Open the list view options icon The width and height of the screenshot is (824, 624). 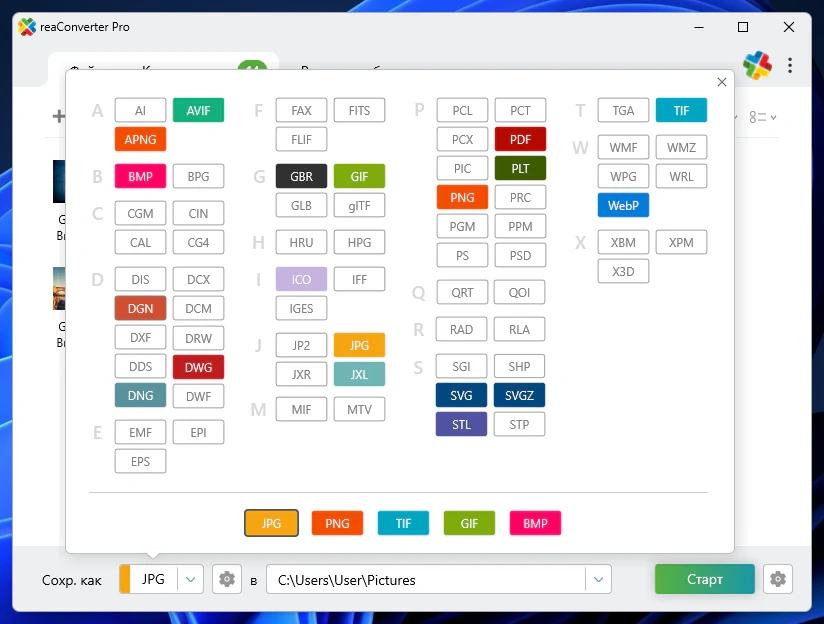click(x=762, y=117)
